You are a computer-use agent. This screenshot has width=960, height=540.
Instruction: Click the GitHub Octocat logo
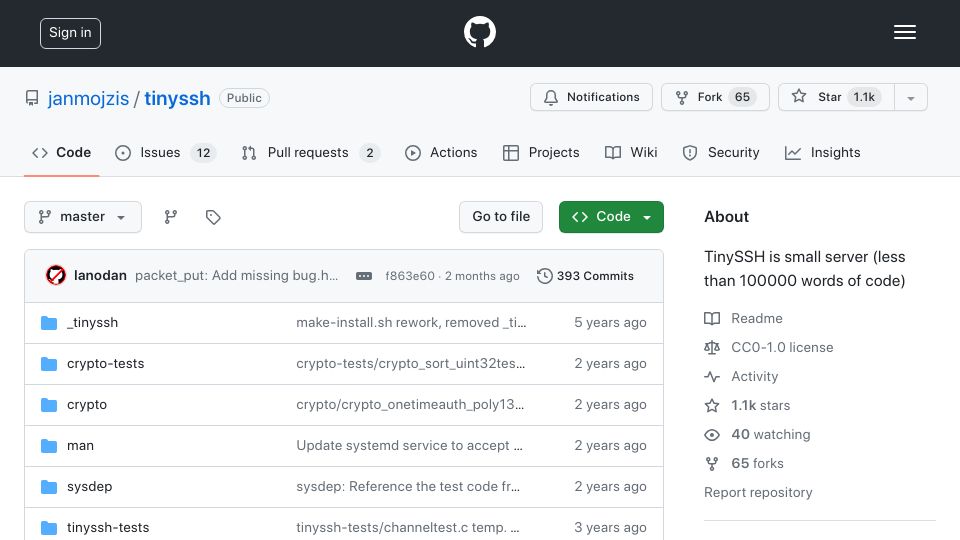[479, 32]
